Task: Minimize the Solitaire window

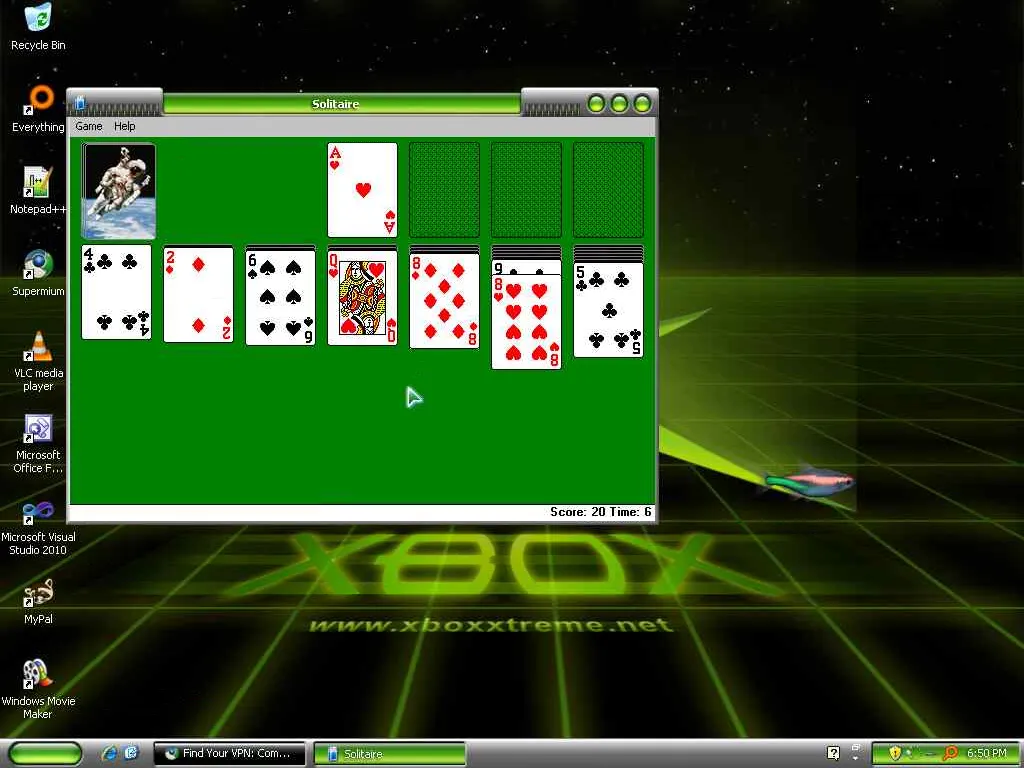Action: point(596,103)
